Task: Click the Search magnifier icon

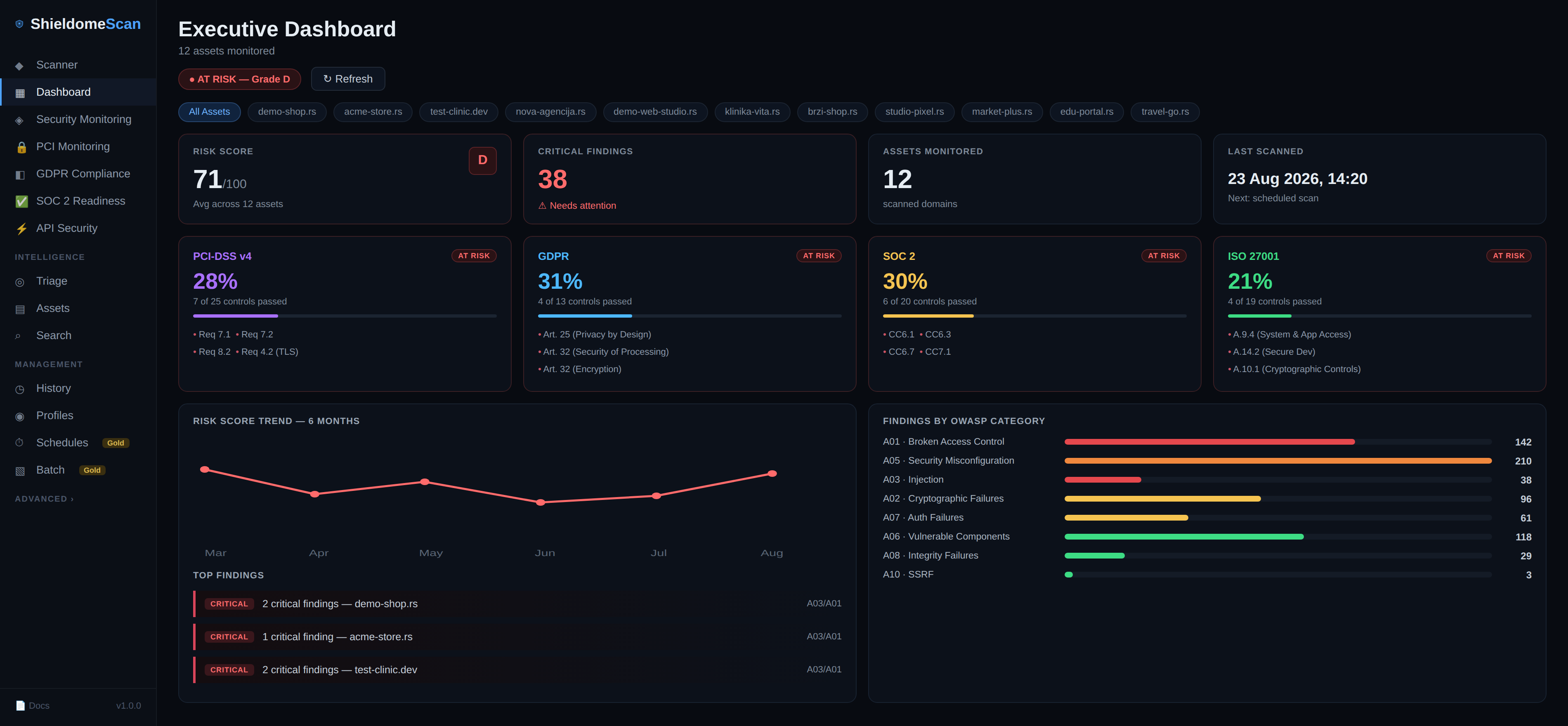Action: (18, 336)
